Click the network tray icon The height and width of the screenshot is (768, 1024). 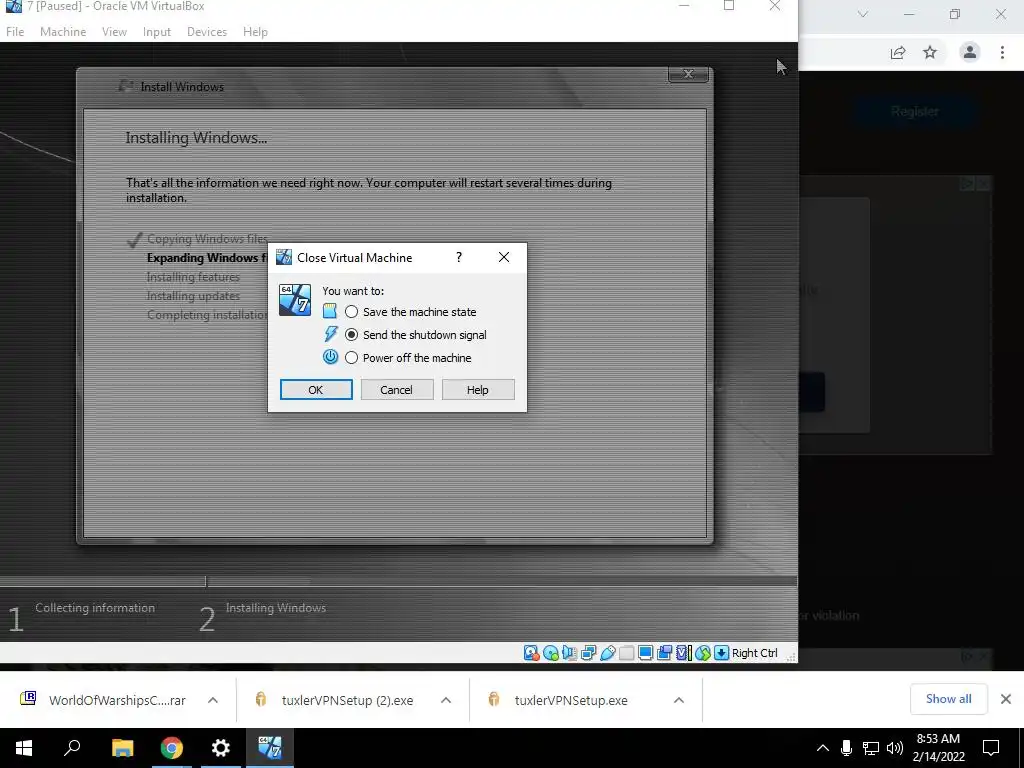(871, 748)
